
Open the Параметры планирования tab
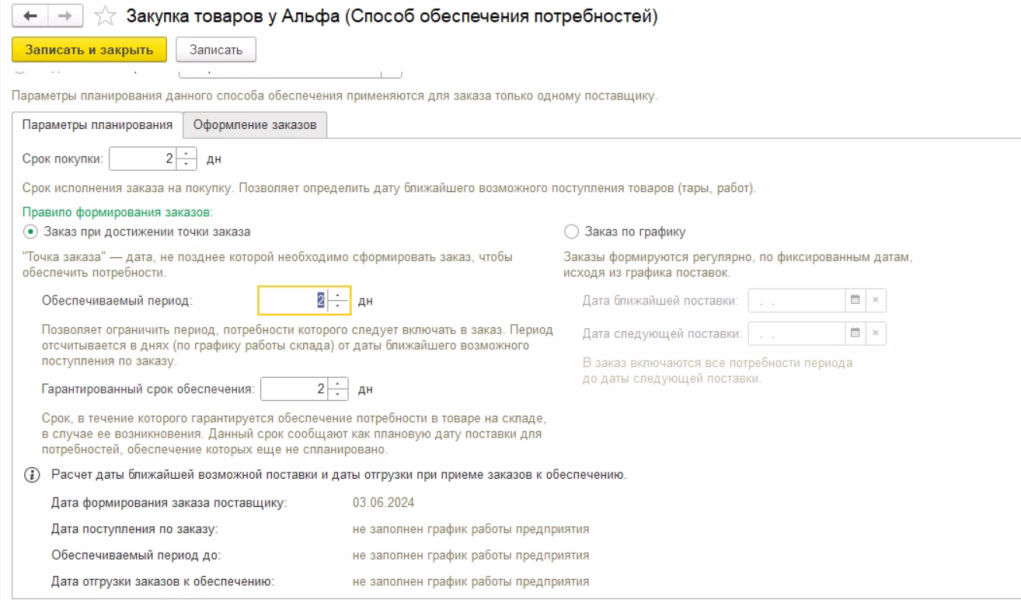[97, 125]
